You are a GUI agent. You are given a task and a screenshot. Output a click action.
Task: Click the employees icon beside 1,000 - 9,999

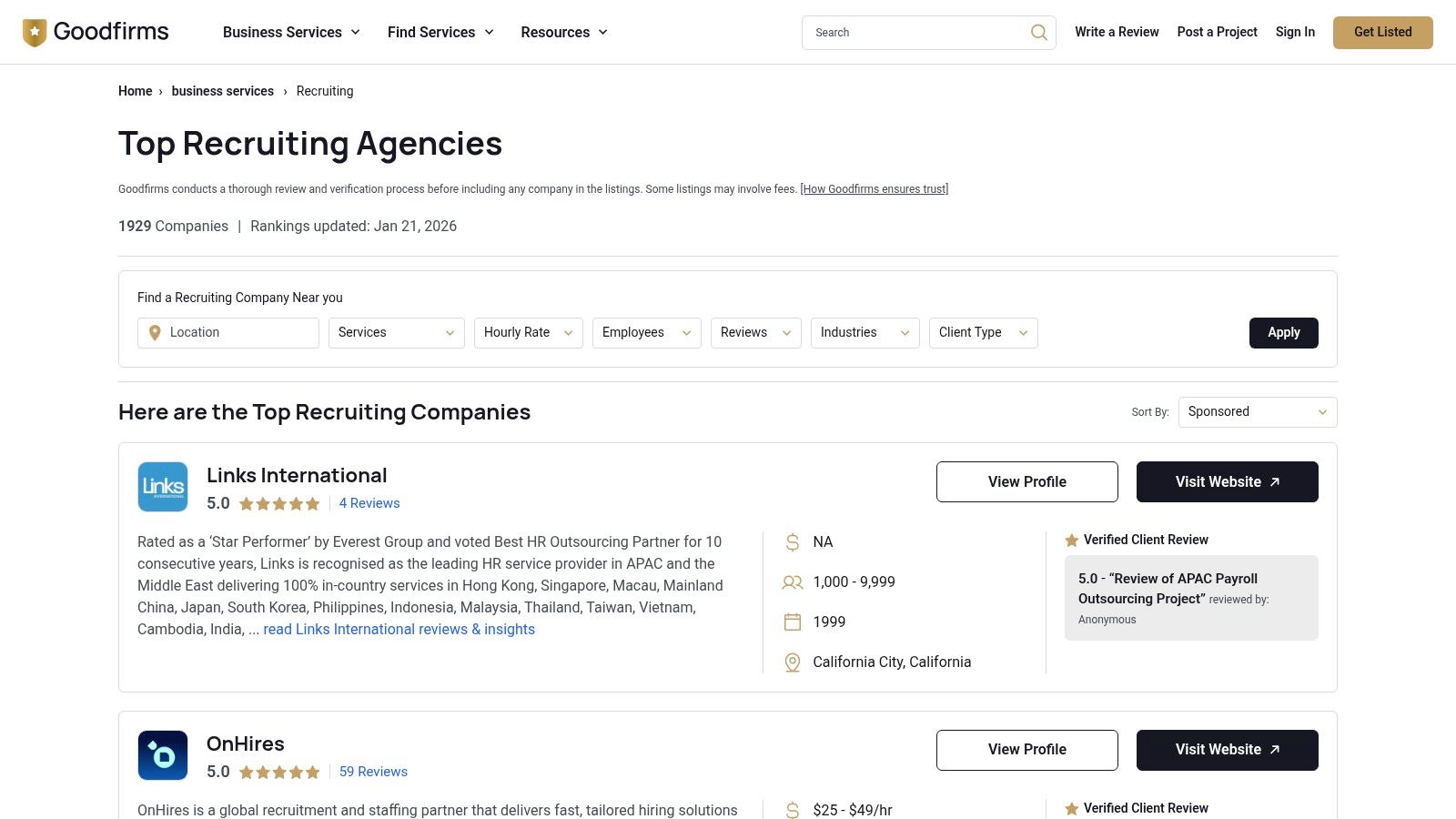coord(791,581)
